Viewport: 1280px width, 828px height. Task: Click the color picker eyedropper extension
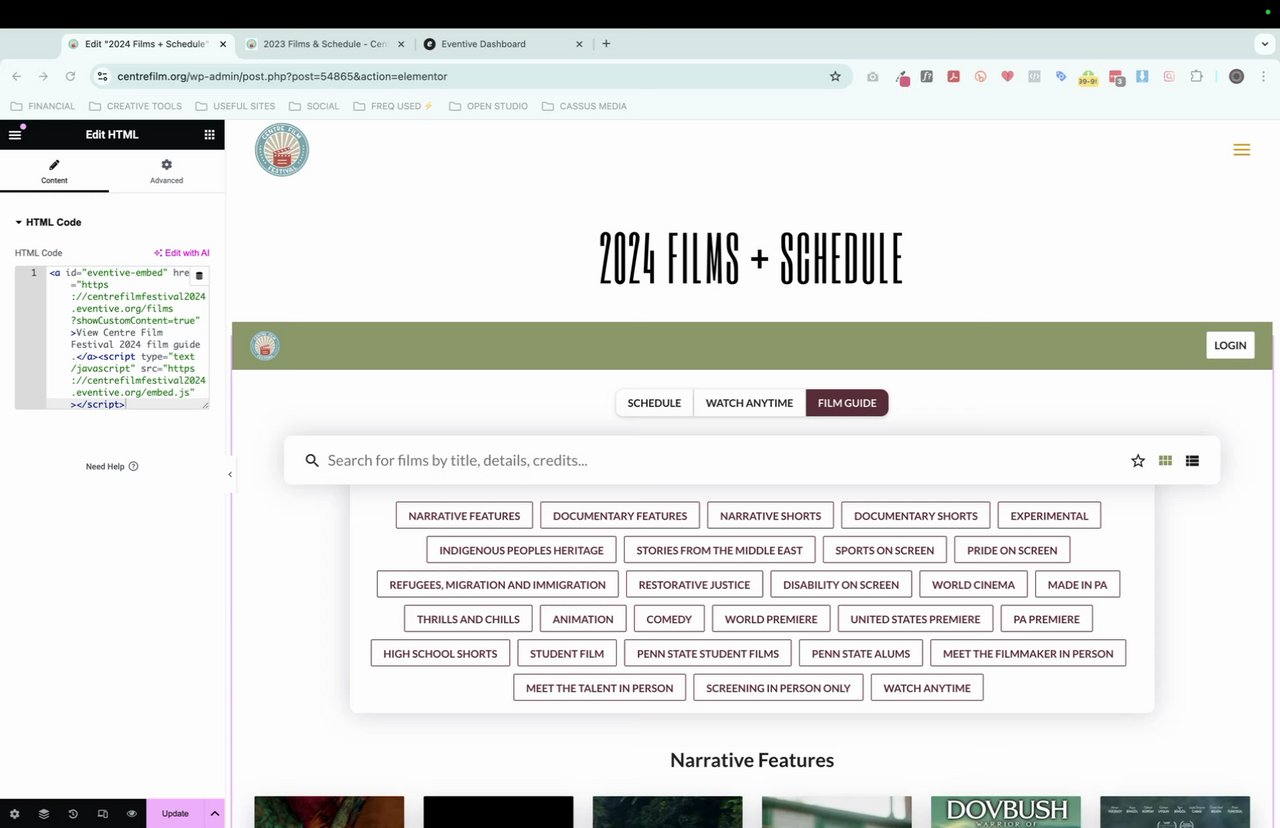901,77
